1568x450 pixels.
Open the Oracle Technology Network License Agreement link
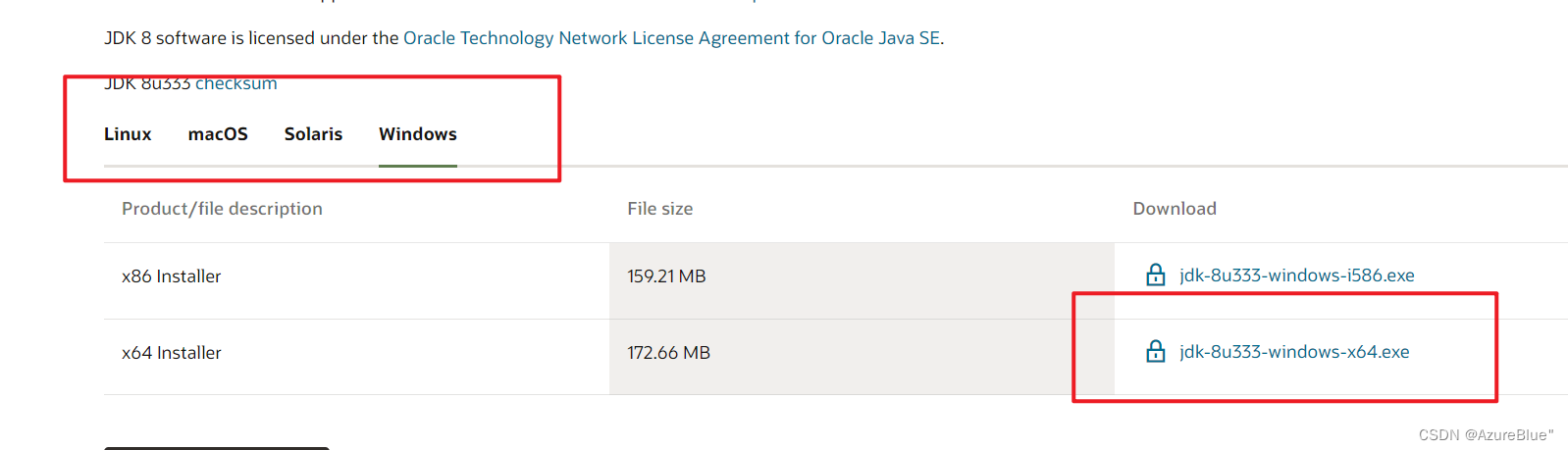click(x=672, y=38)
